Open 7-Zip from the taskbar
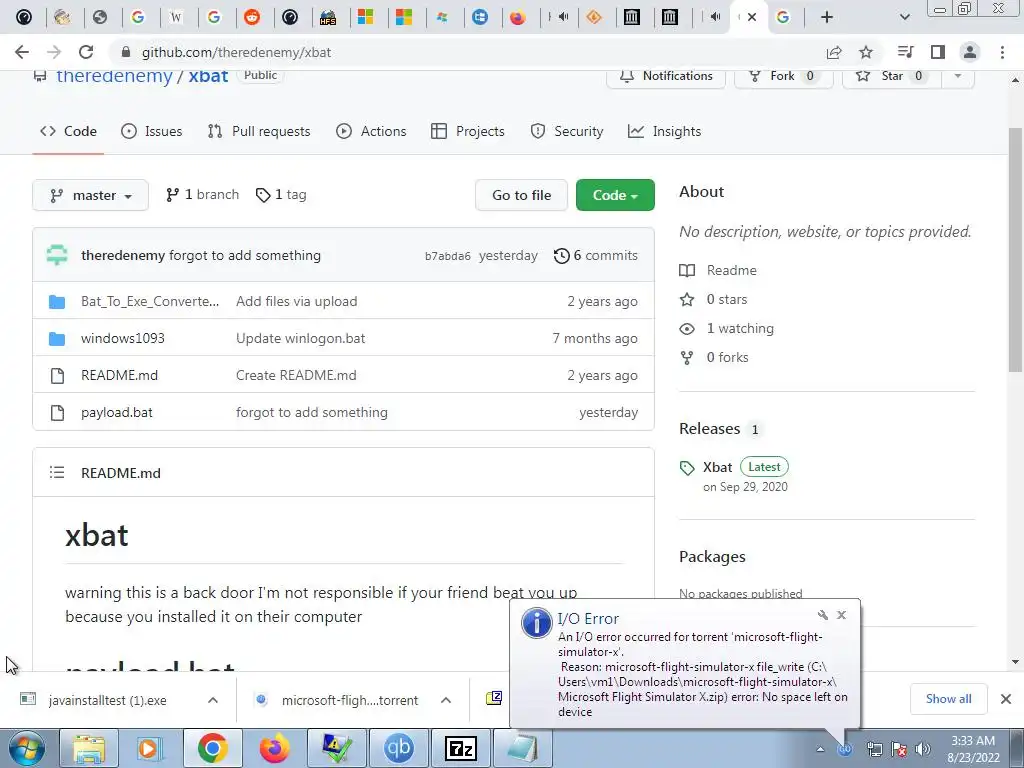 pyautogui.click(x=460, y=748)
